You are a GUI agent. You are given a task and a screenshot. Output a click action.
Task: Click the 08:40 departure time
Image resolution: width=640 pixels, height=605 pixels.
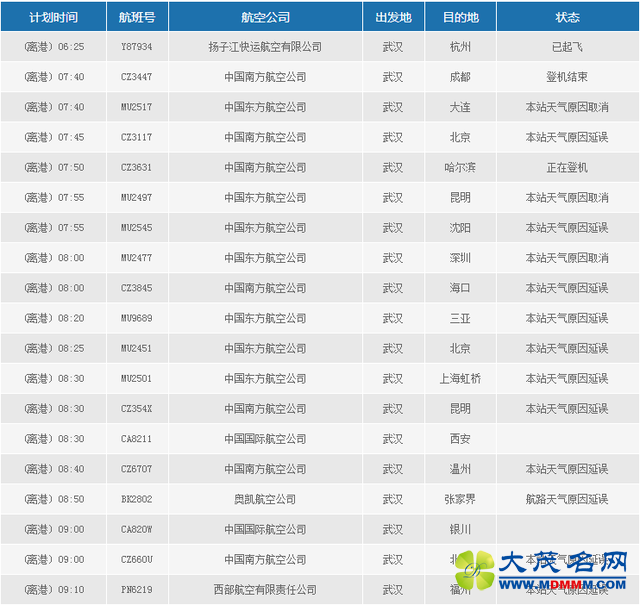tap(71, 469)
